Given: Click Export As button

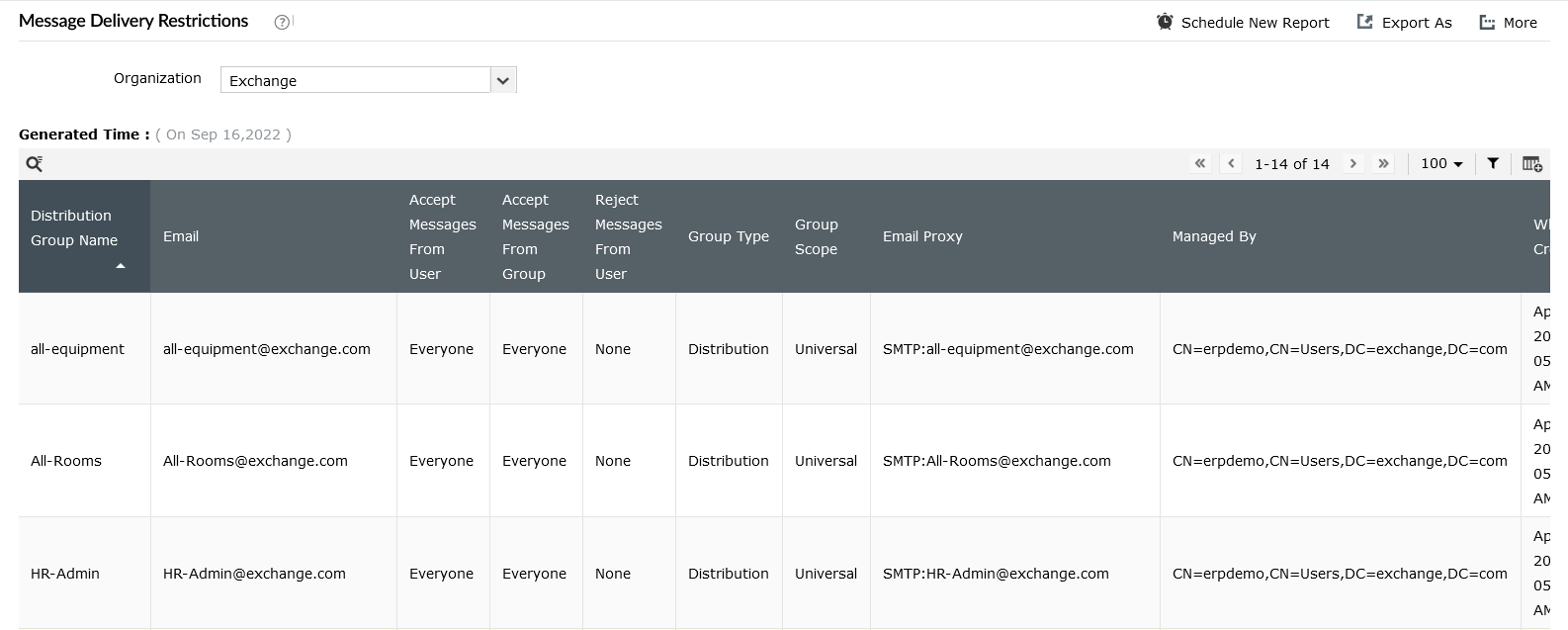Looking at the screenshot, I should point(1404,23).
